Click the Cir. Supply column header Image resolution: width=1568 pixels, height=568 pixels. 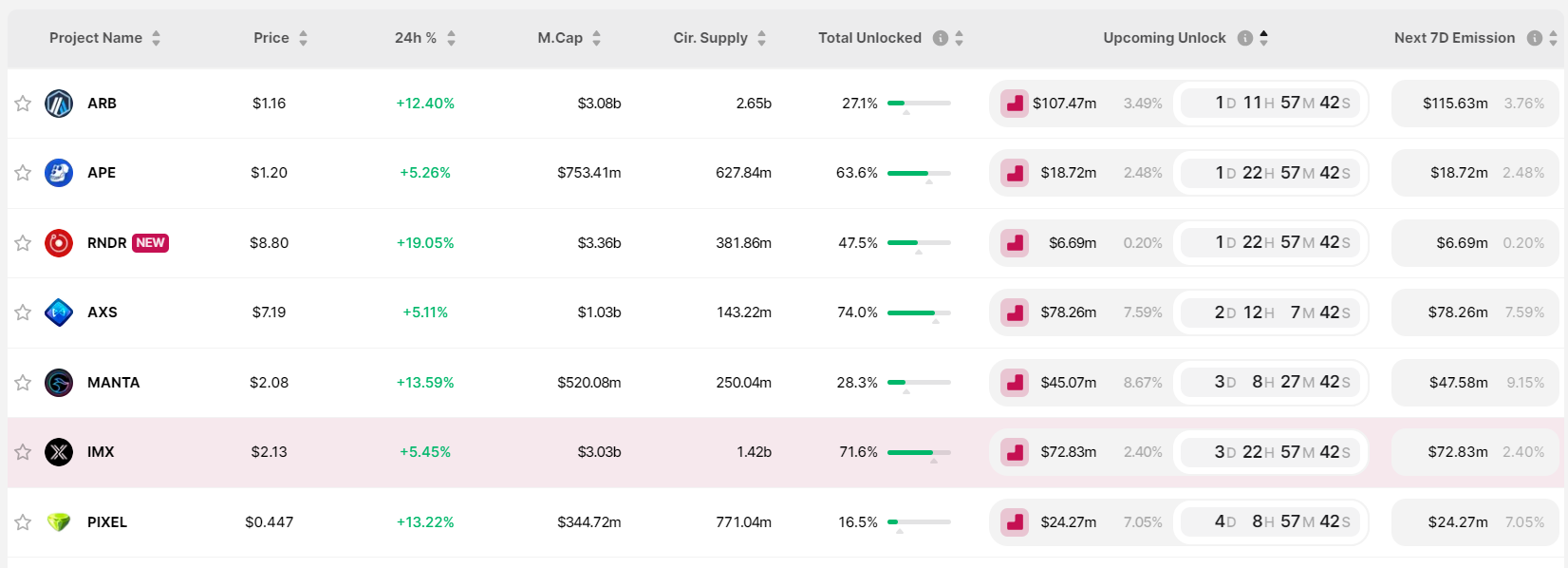coord(710,38)
